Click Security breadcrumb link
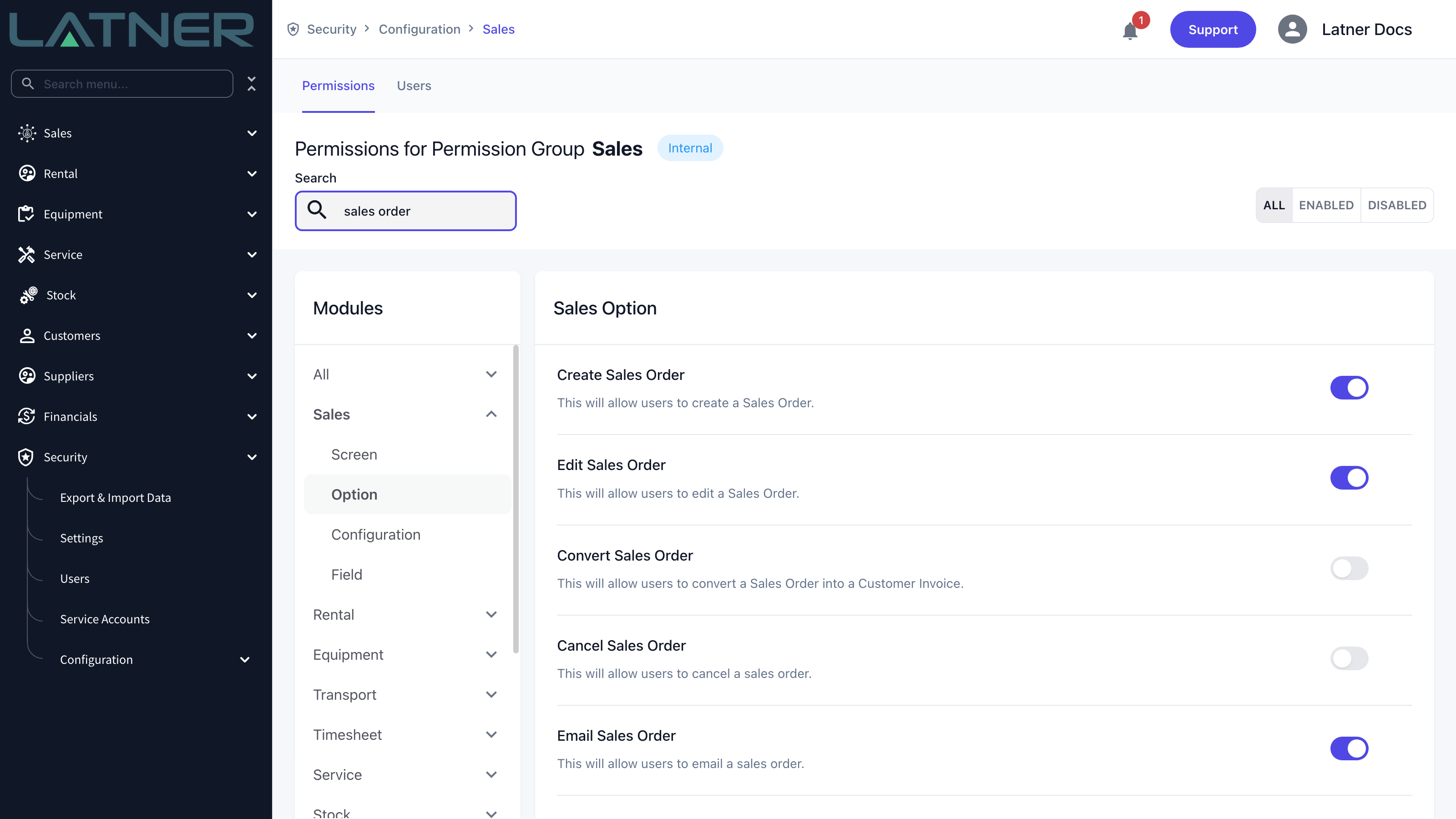 click(332, 30)
